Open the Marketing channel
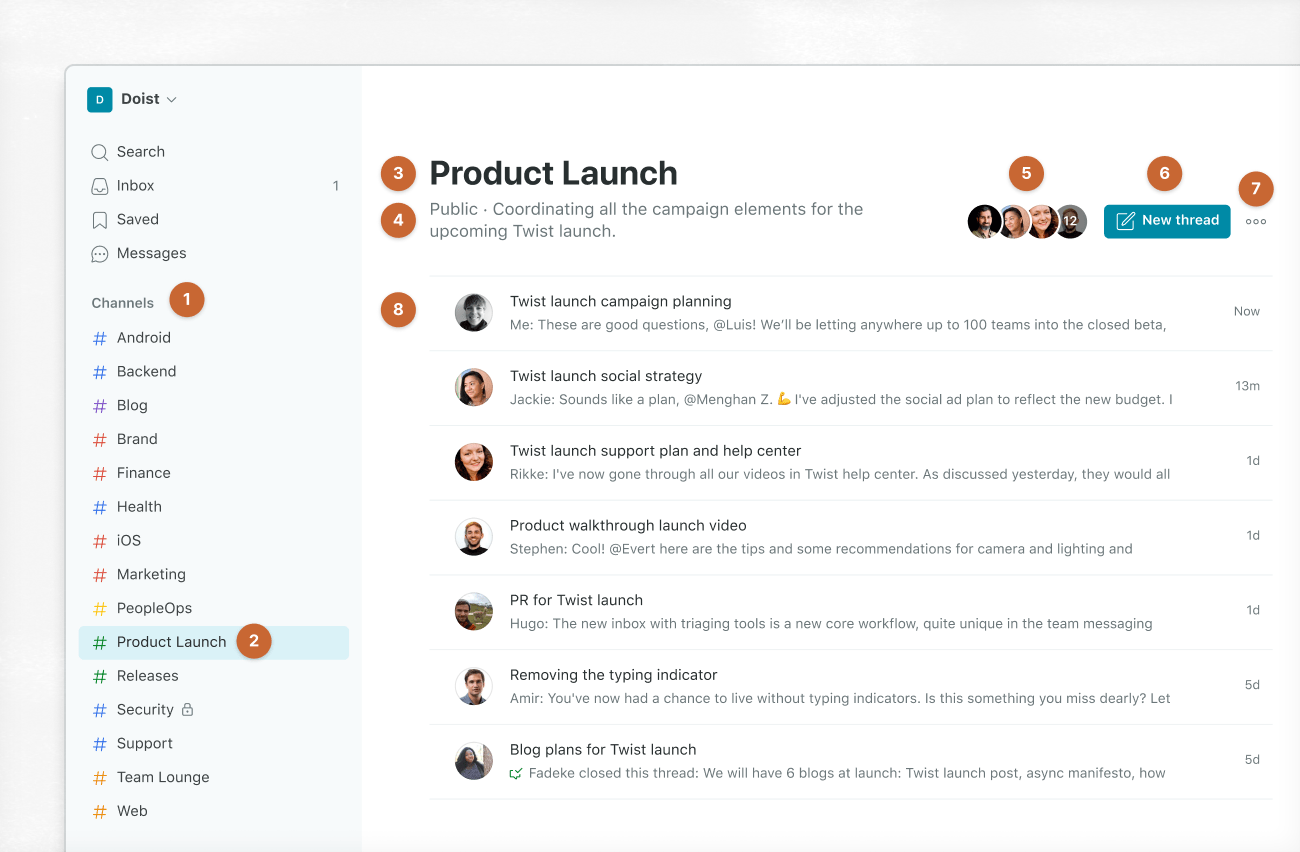This screenshot has width=1300, height=852. tap(151, 574)
